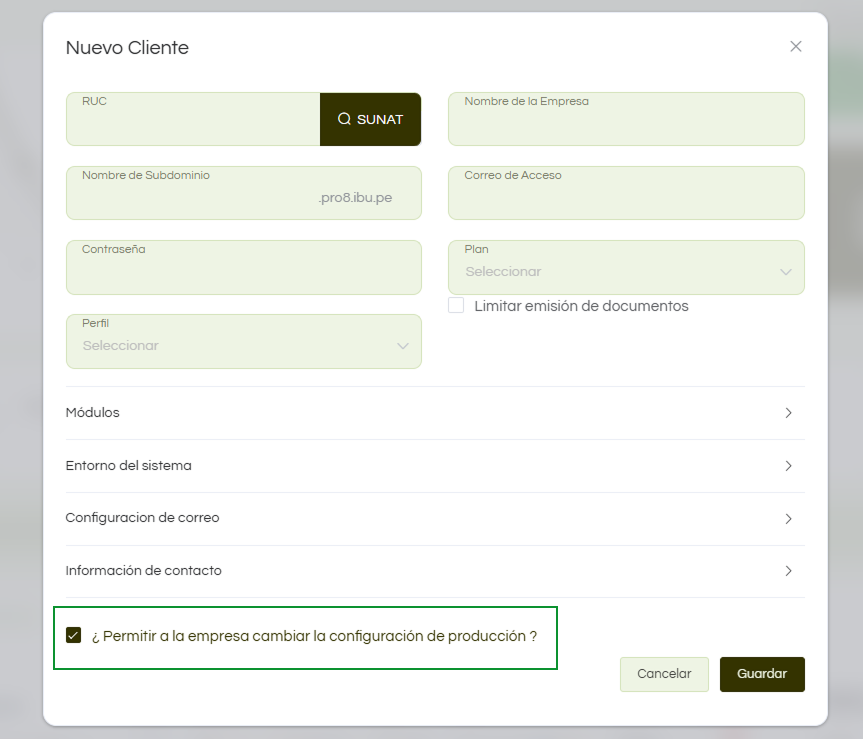This screenshot has height=739, width=863.
Task: Uncheck permitir cambiar configuración de producción
Action: coord(73,635)
